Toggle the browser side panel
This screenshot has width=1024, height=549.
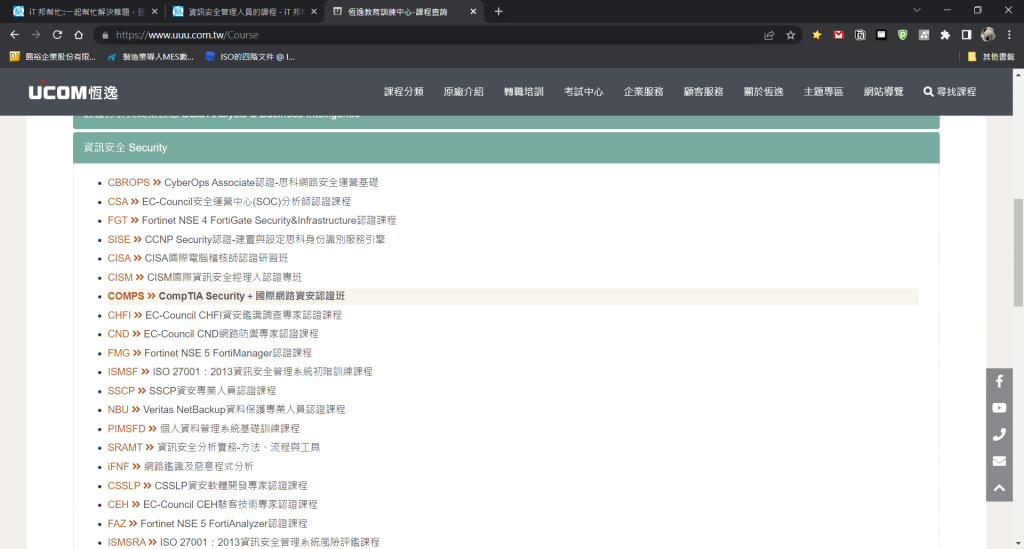coord(967,35)
